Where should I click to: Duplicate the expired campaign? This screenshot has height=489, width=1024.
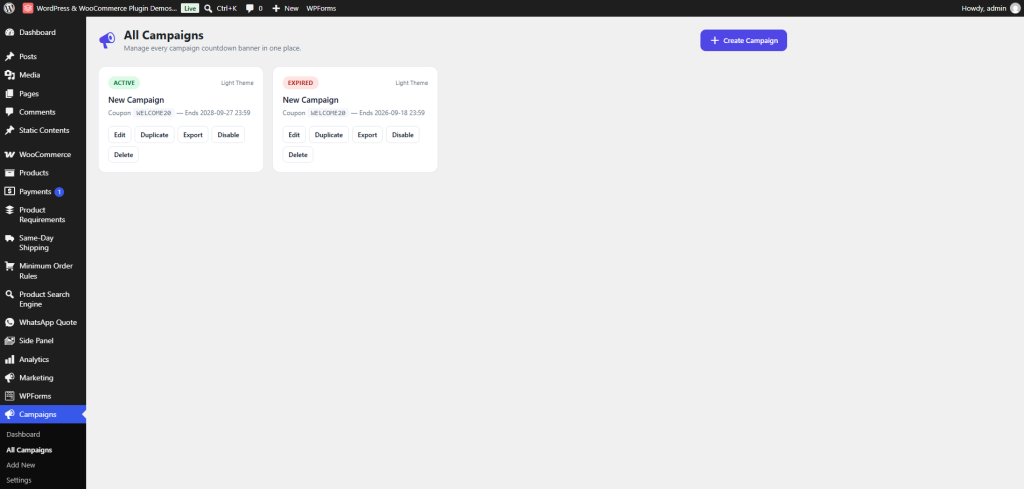click(328, 135)
